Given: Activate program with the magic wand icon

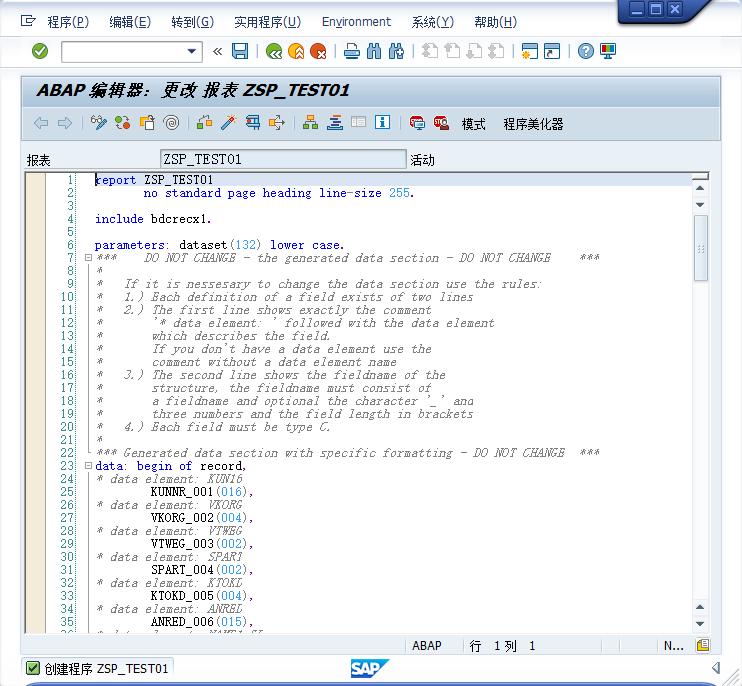Looking at the screenshot, I should 229,123.
